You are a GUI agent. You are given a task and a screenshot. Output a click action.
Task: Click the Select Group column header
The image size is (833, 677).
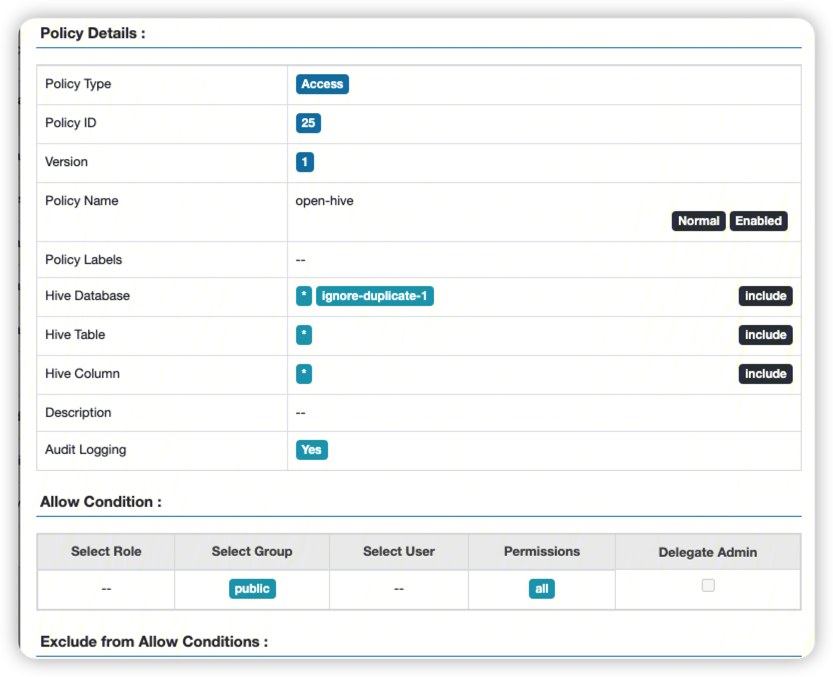tap(252, 551)
